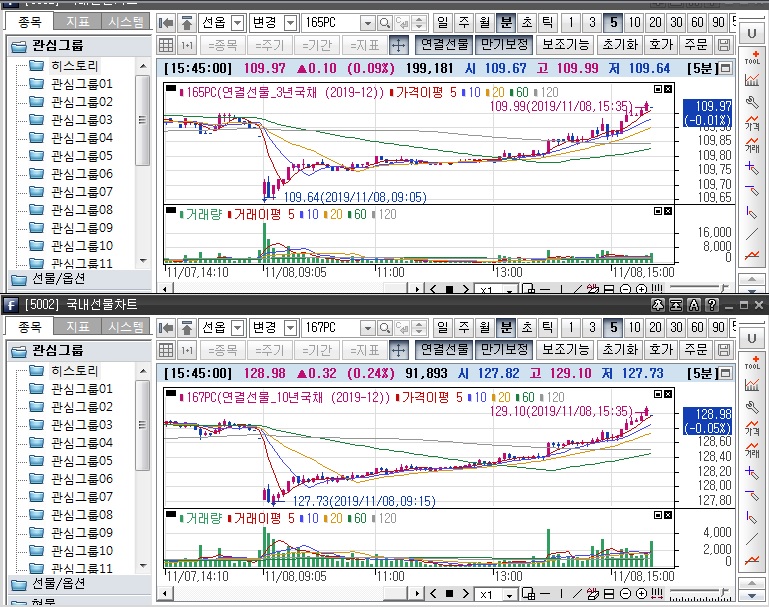Toggle 만기보정 in the 165PC window
This screenshot has height=607, width=769.
point(504,45)
